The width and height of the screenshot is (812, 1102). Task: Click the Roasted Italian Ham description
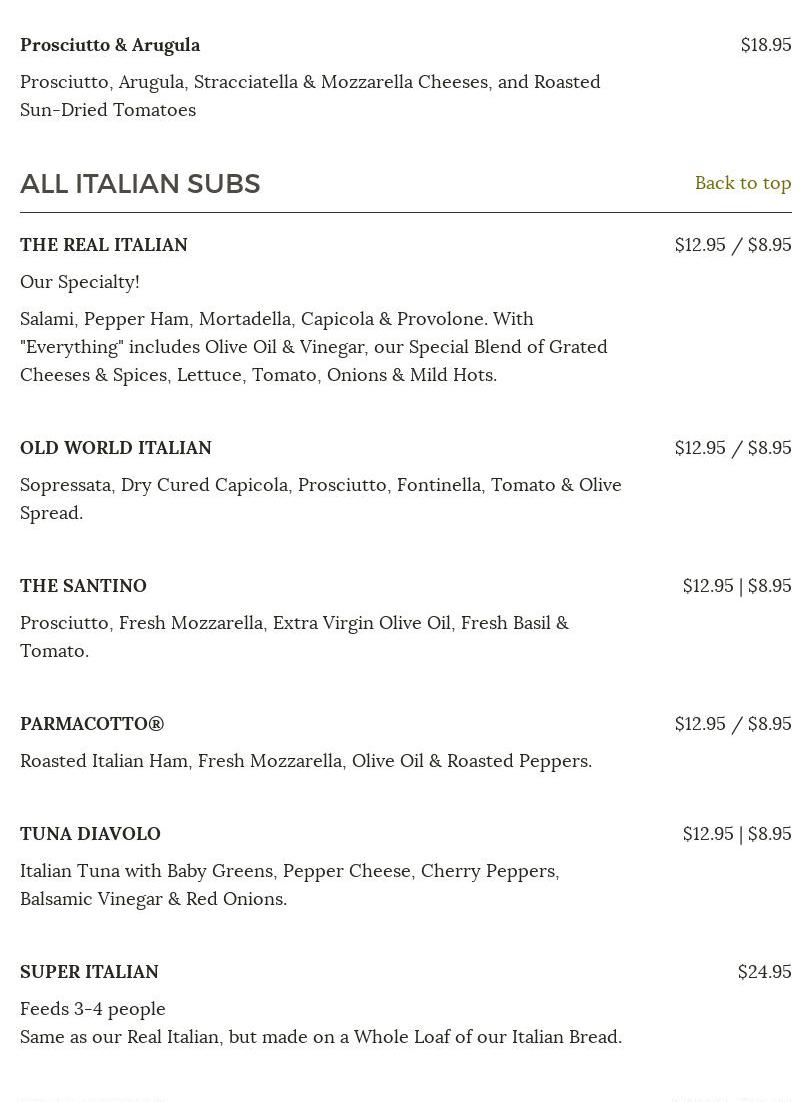point(306,761)
